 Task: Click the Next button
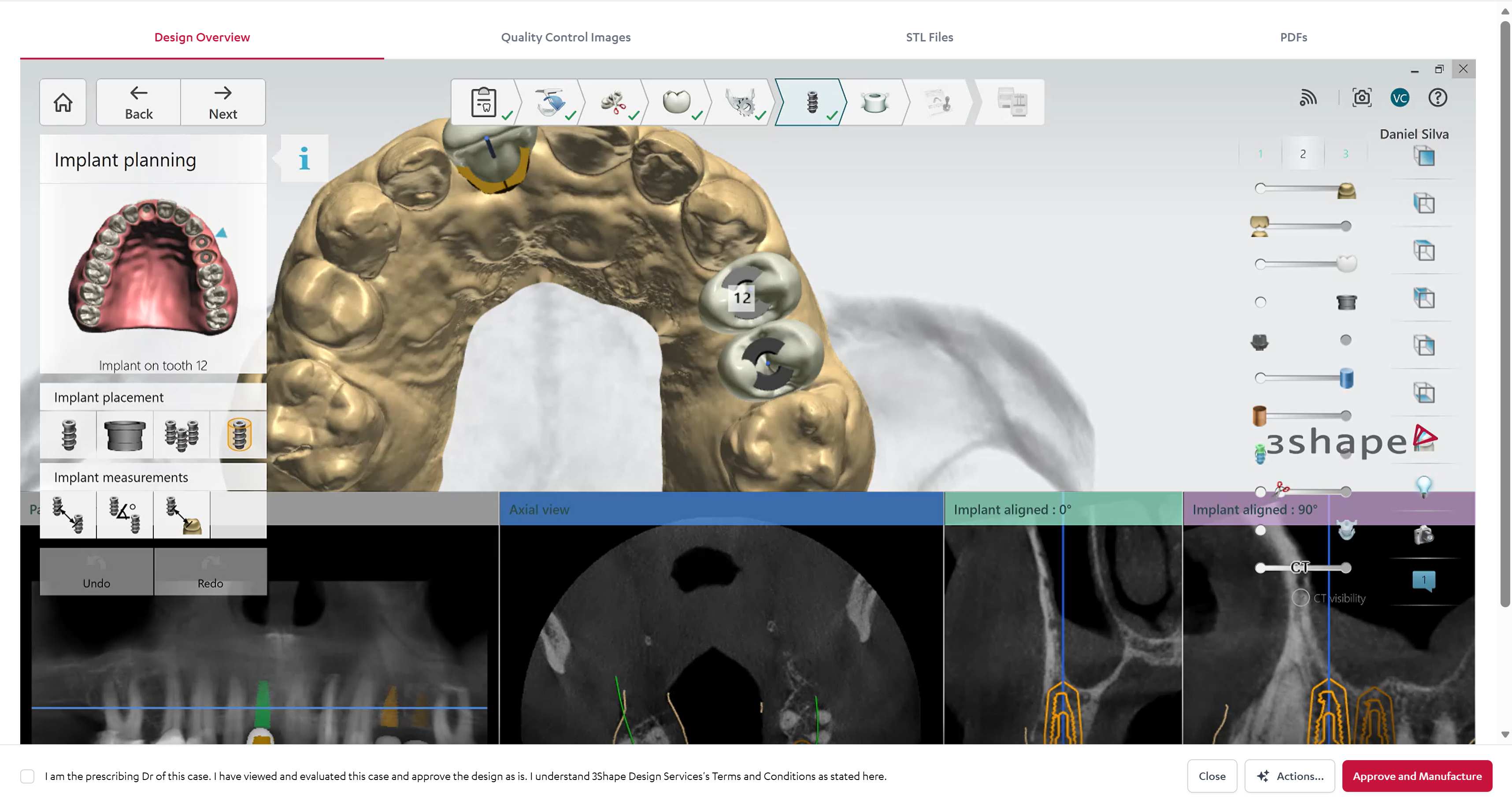click(223, 102)
